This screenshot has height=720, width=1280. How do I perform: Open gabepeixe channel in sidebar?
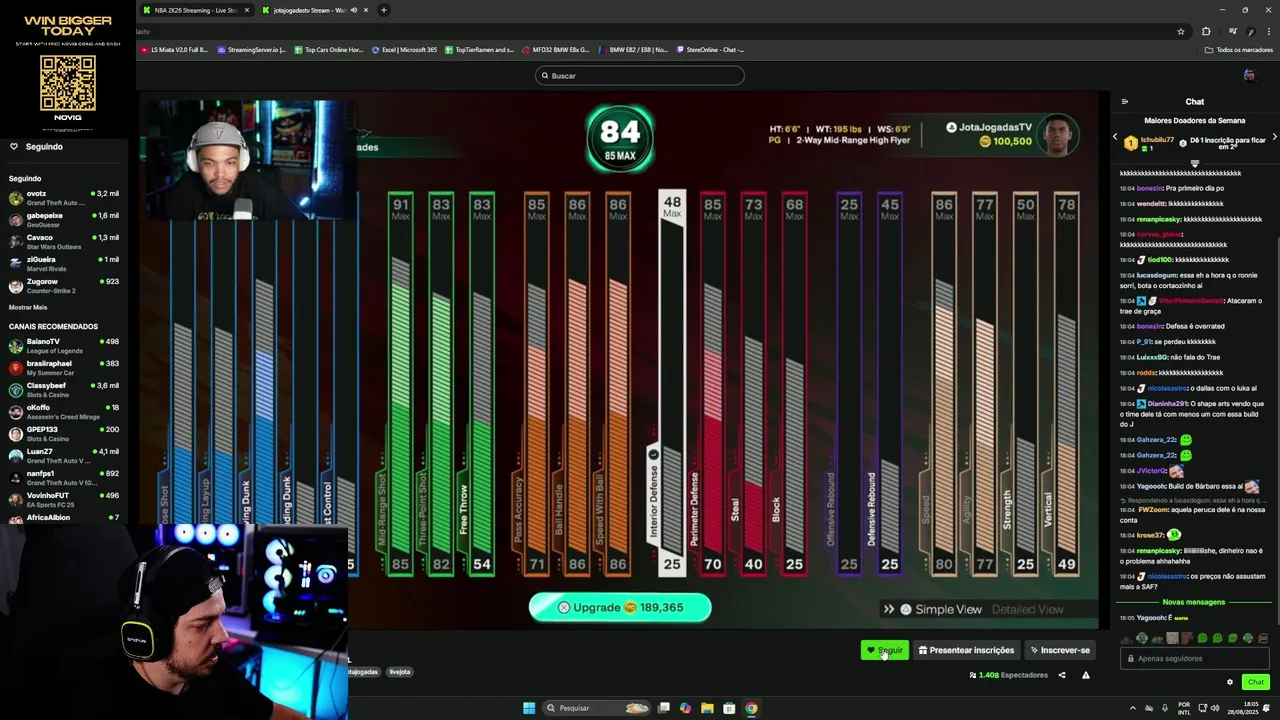tap(64, 219)
